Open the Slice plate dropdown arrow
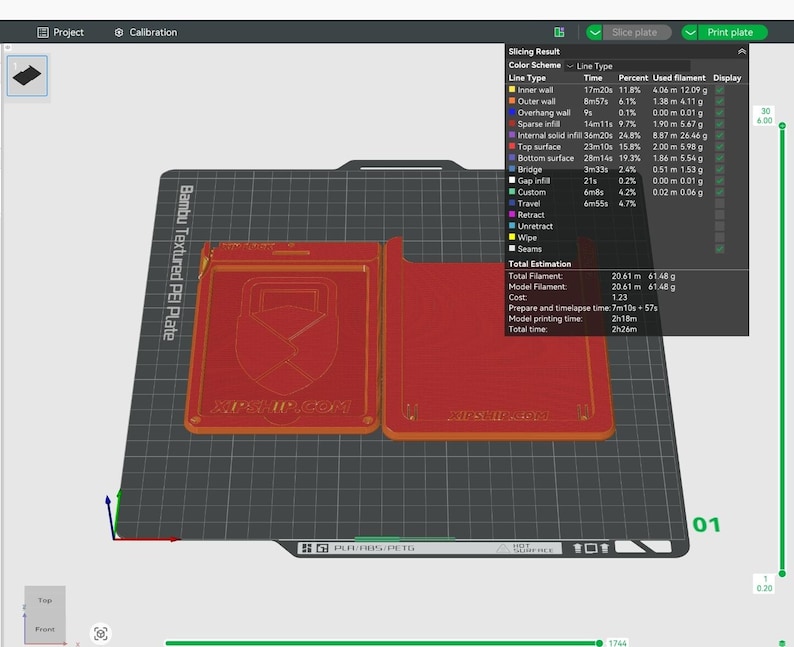Screen dimensions: 794x647 594,32
